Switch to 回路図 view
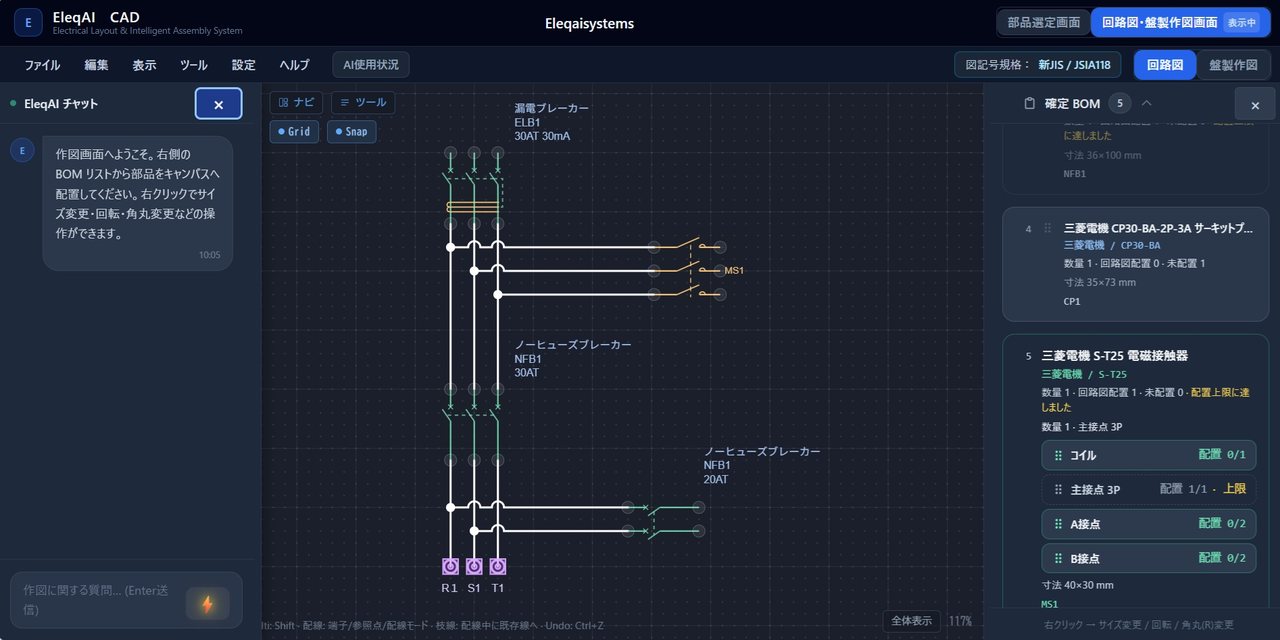The width and height of the screenshot is (1280, 640). pos(1164,65)
